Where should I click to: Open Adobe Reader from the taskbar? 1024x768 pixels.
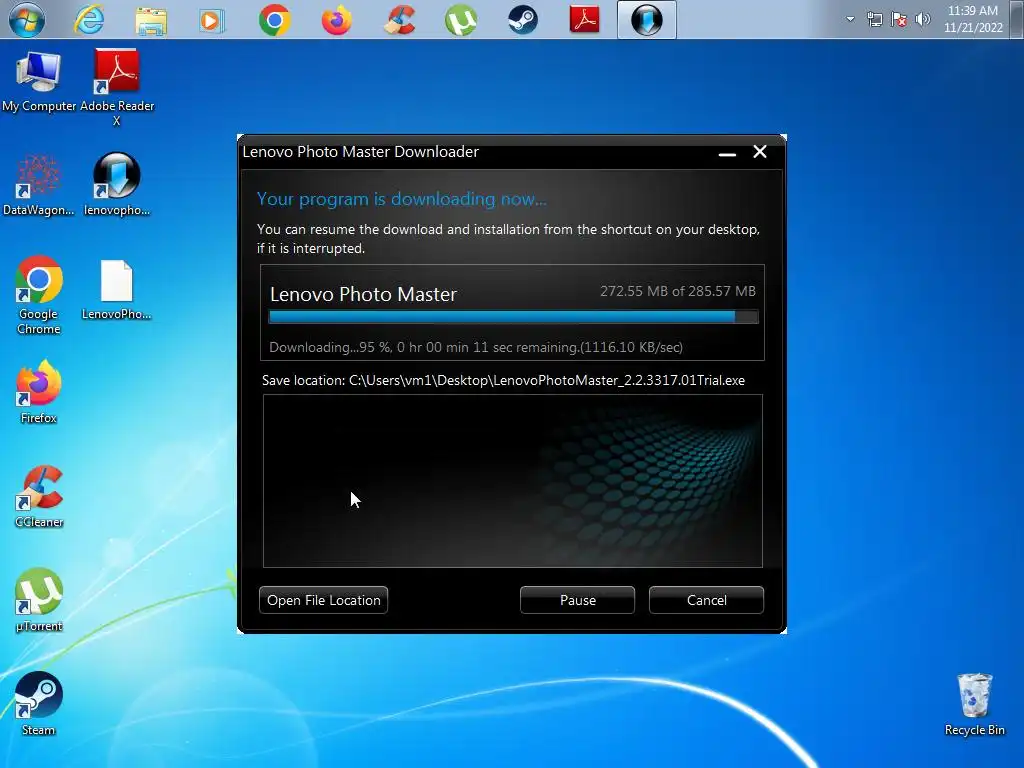click(x=584, y=20)
